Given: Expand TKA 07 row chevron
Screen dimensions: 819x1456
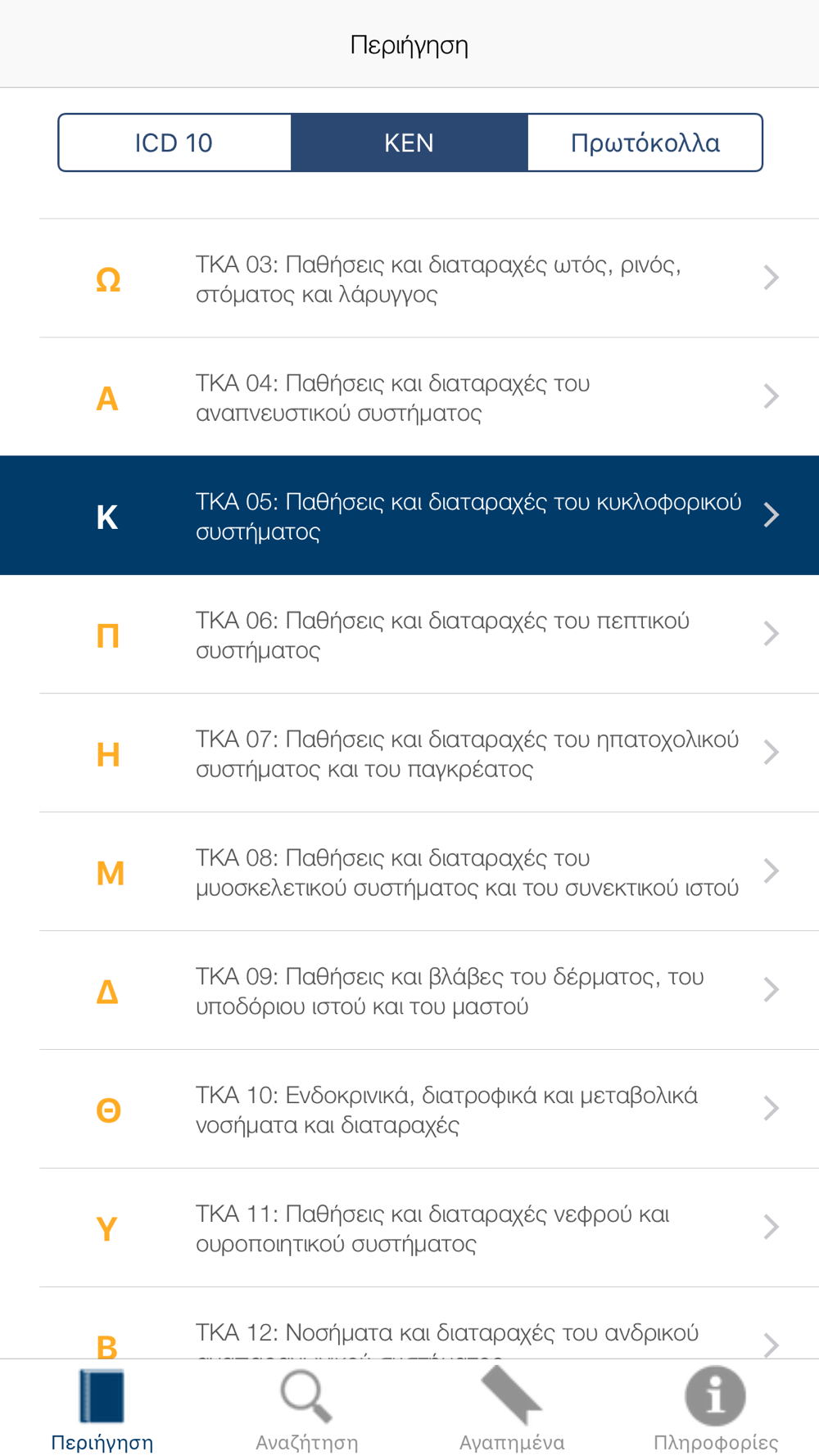Looking at the screenshot, I should click(x=771, y=753).
